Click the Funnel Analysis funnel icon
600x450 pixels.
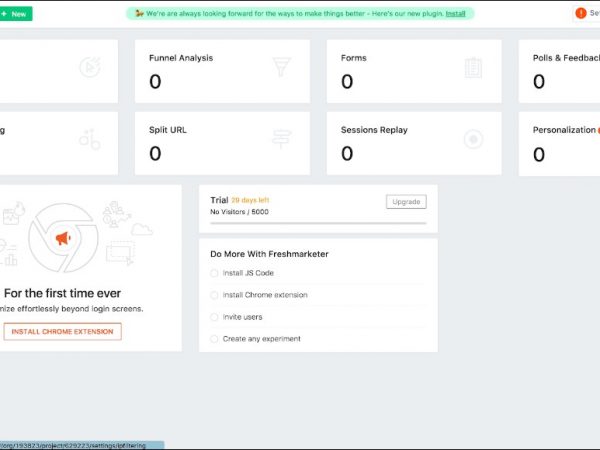(x=281, y=67)
